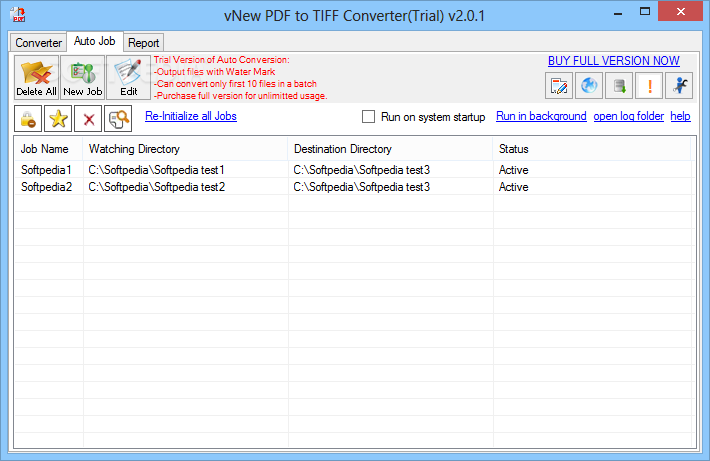Click the blue globe icon
This screenshot has width=710, height=461.
(589, 86)
